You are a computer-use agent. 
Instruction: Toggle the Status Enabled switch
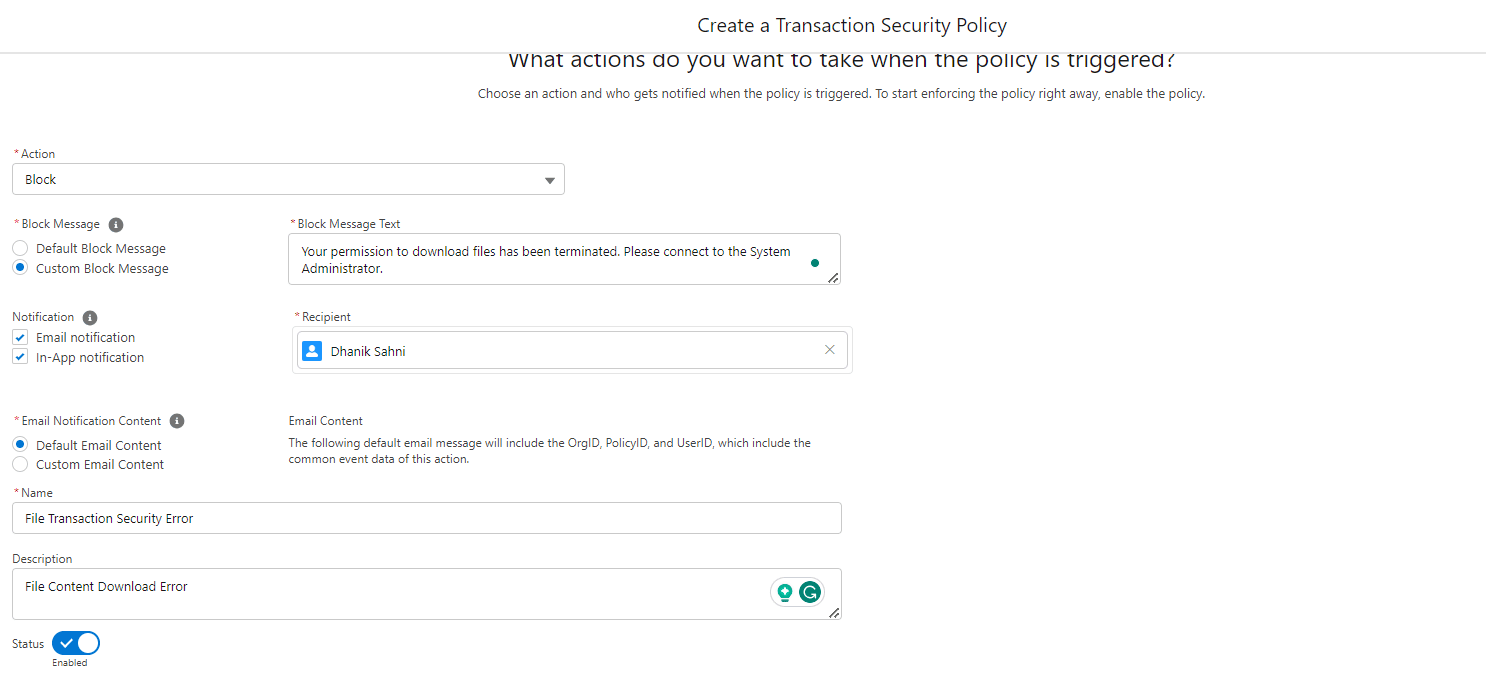[76, 644]
